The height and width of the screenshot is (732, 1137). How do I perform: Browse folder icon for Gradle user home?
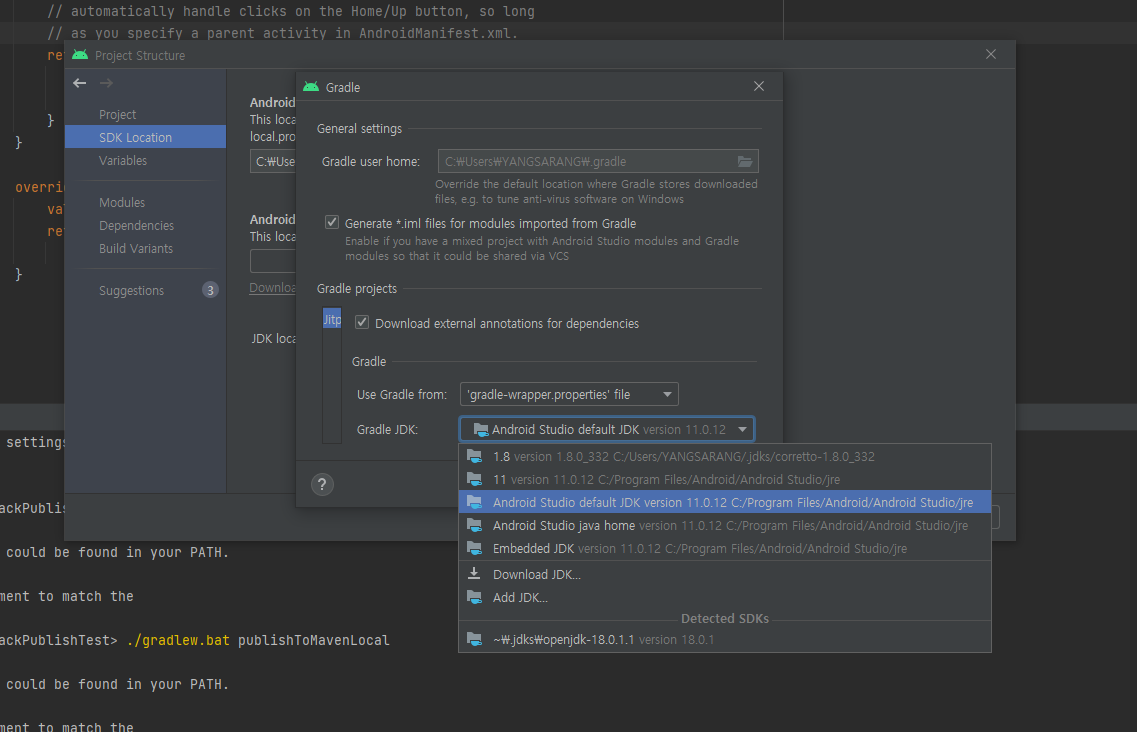745,161
